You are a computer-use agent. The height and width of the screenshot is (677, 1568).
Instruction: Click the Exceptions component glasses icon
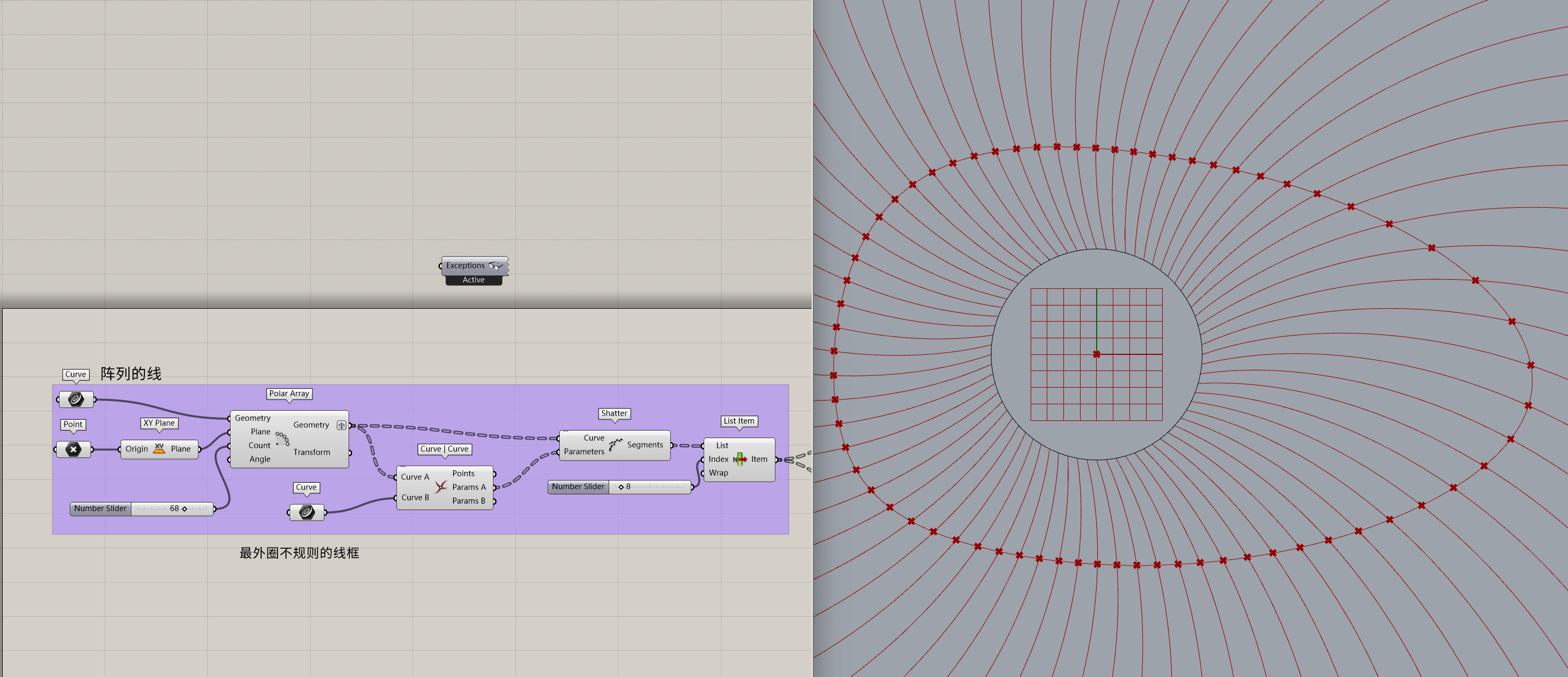click(x=496, y=265)
